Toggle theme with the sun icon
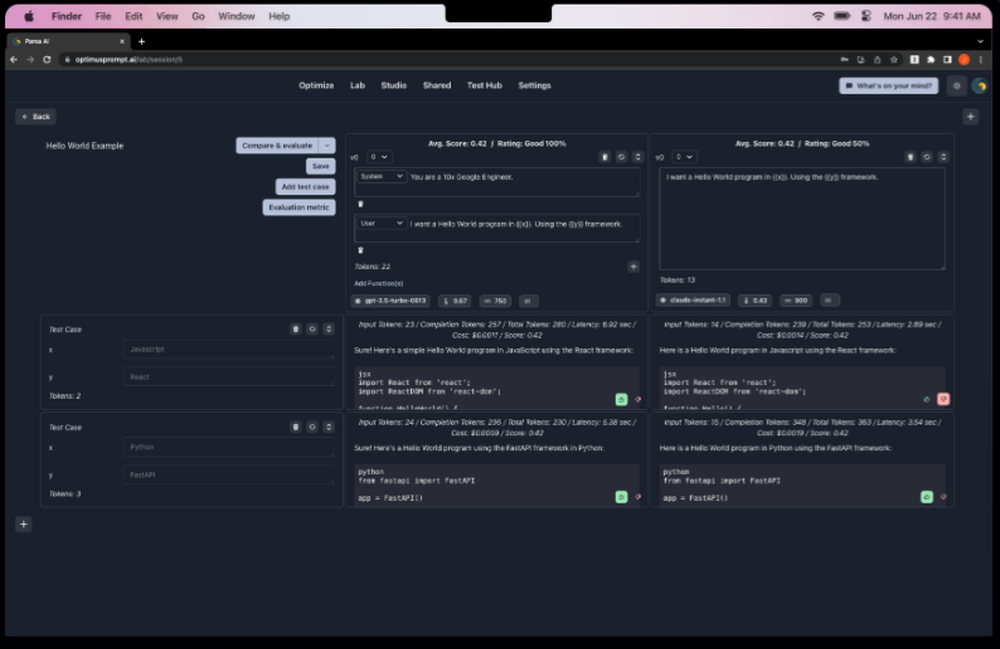This screenshot has width=1000, height=649. click(x=956, y=85)
